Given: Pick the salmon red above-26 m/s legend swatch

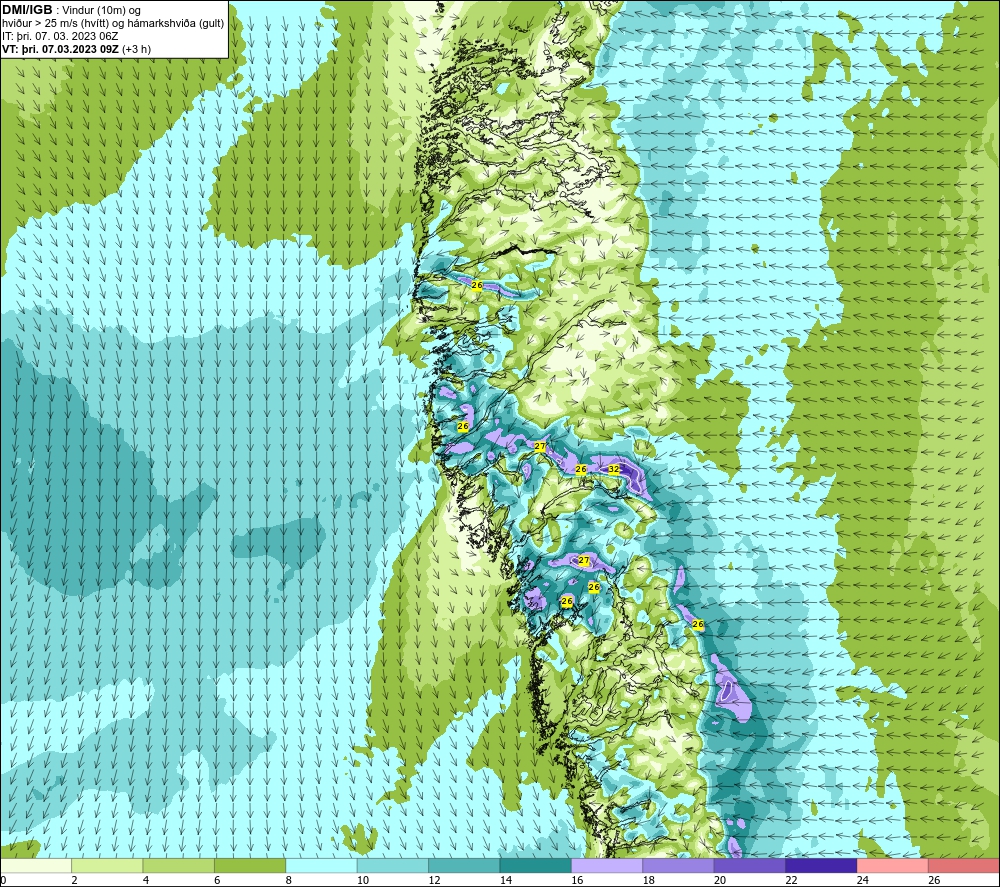Looking at the screenshot, I should [964, 865].
